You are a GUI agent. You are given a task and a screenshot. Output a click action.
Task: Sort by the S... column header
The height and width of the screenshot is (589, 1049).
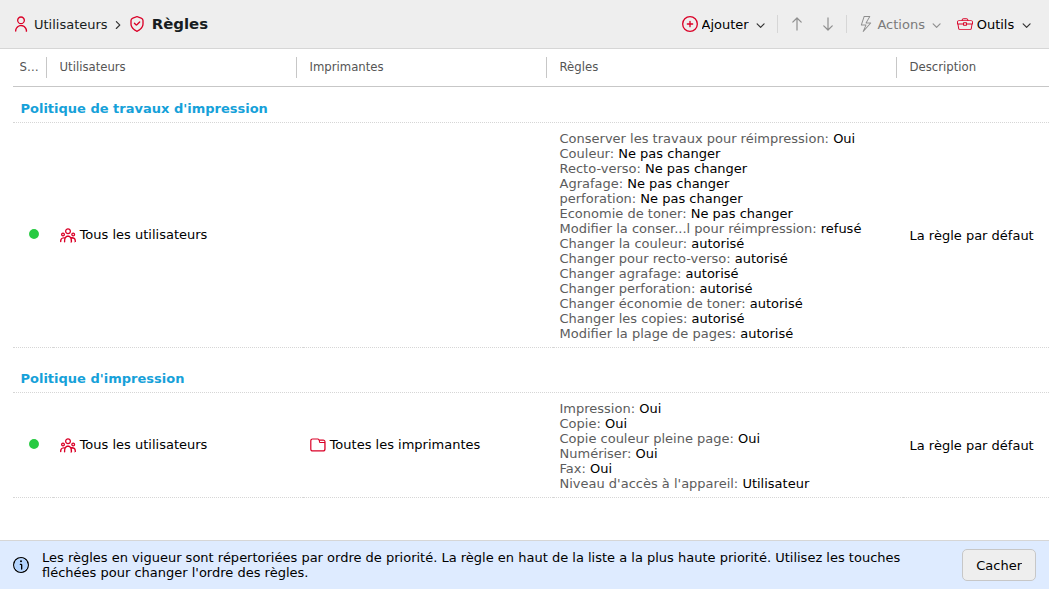[29, 67]
